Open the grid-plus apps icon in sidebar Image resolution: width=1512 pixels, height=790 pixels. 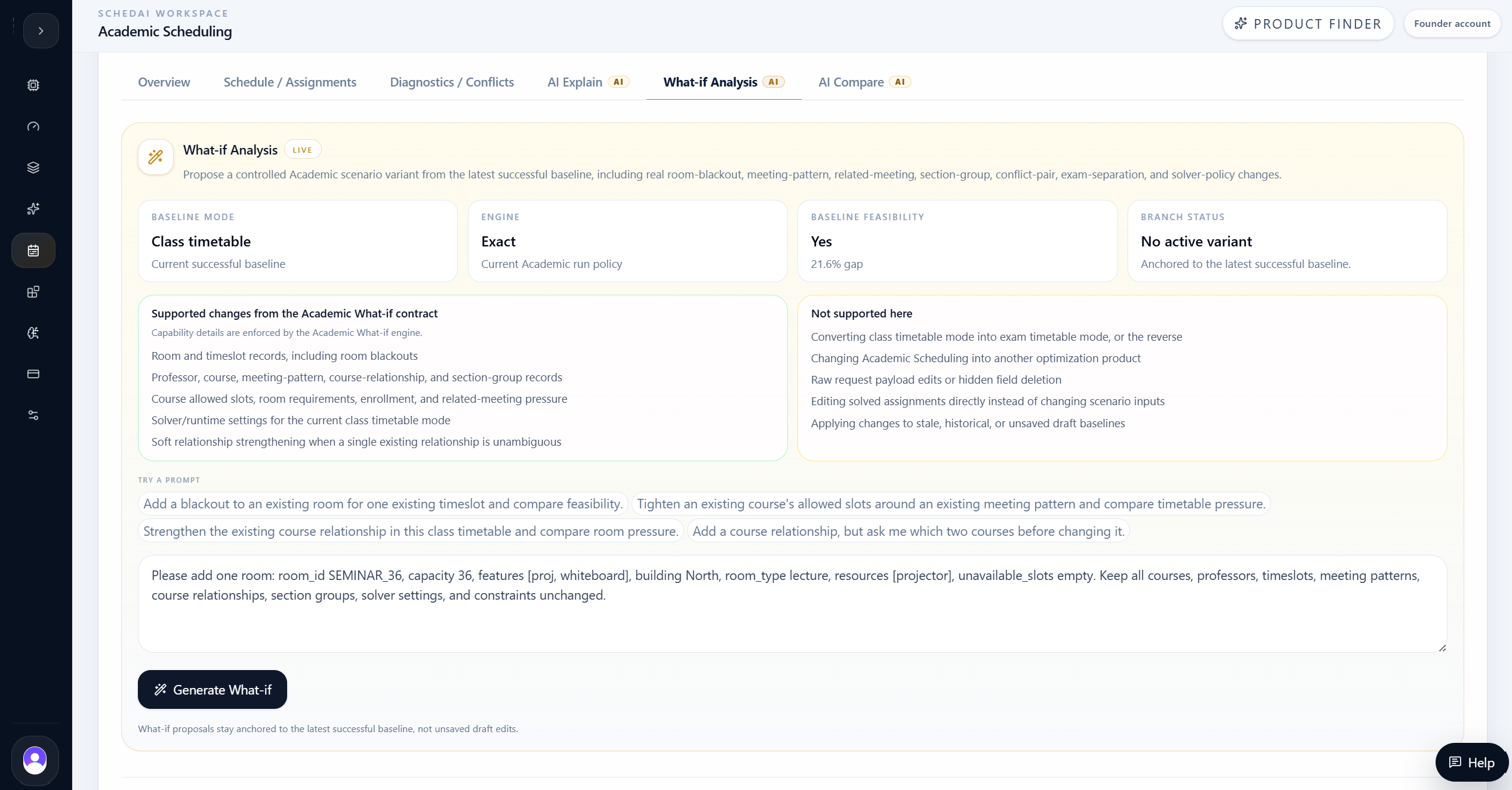(33, 292)
